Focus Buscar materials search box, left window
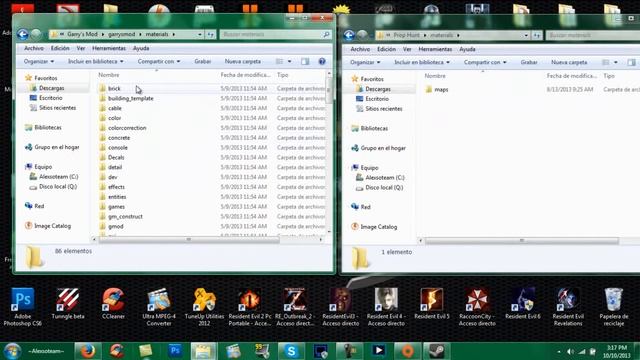Screen dimensions: 640x360 pos(276,35)
